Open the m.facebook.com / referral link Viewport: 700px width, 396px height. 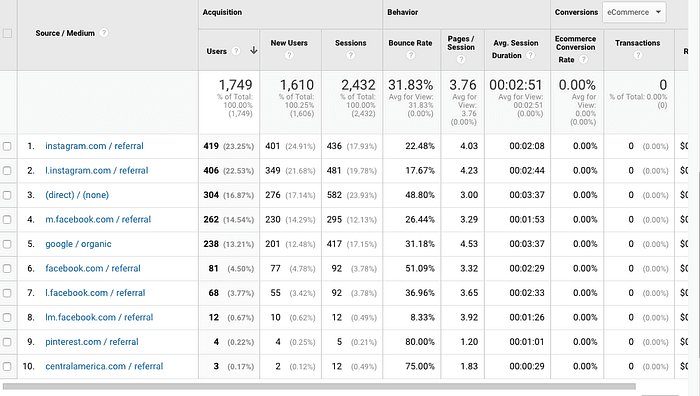pos(98,220)
